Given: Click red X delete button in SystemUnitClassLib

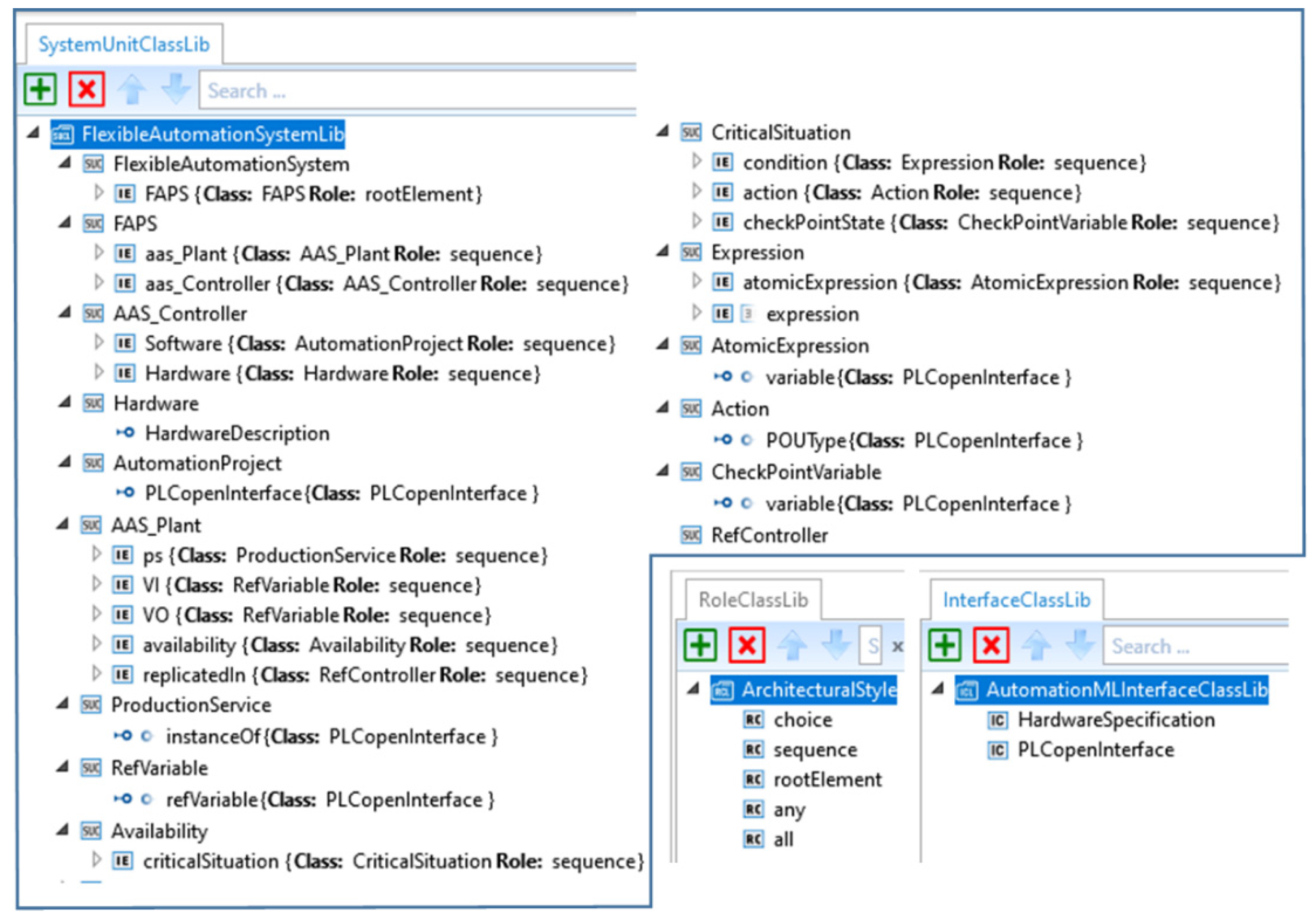Looking at the screenshot, I should coord(87,89).
